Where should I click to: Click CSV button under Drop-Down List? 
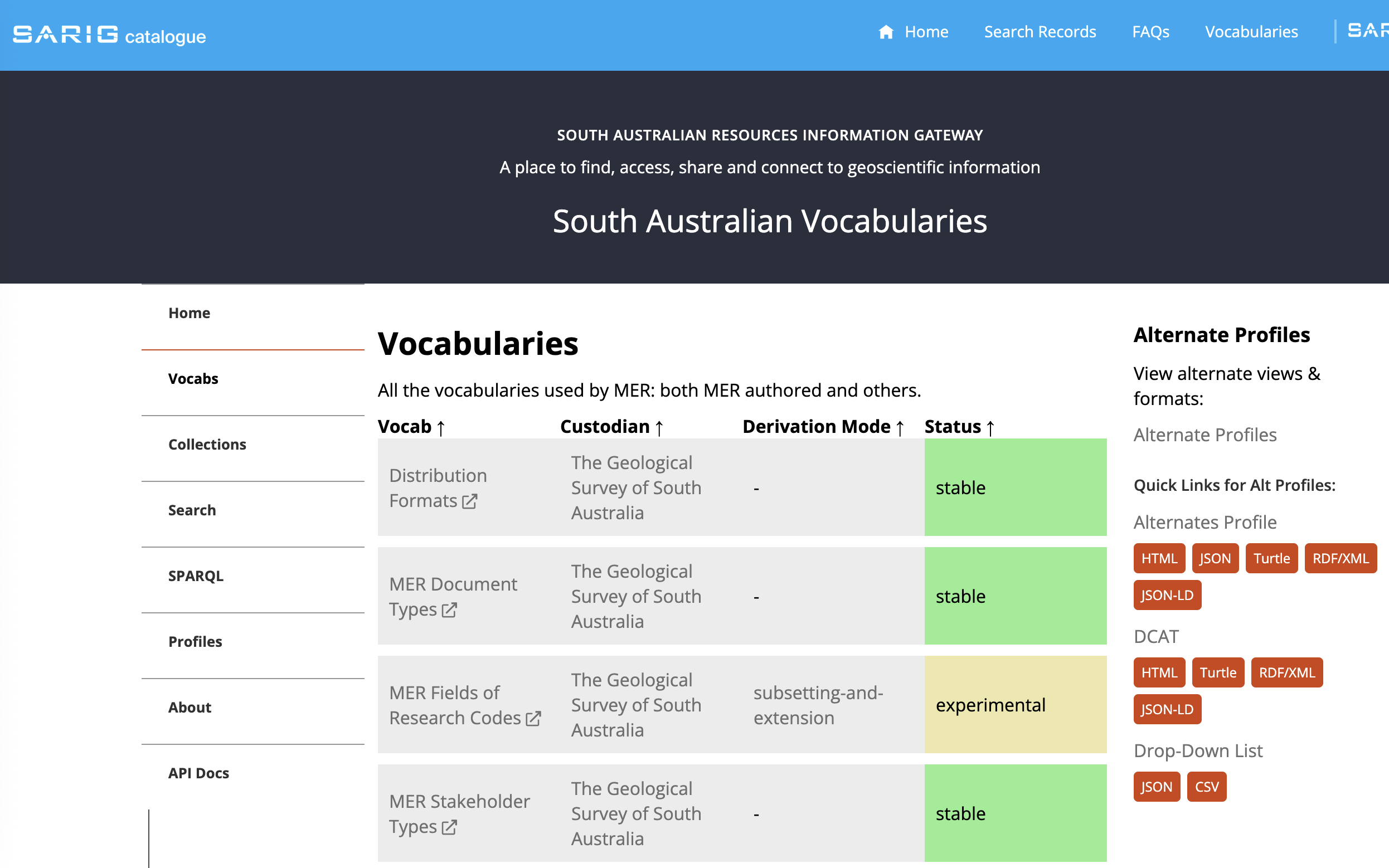tap(1206, 787)
